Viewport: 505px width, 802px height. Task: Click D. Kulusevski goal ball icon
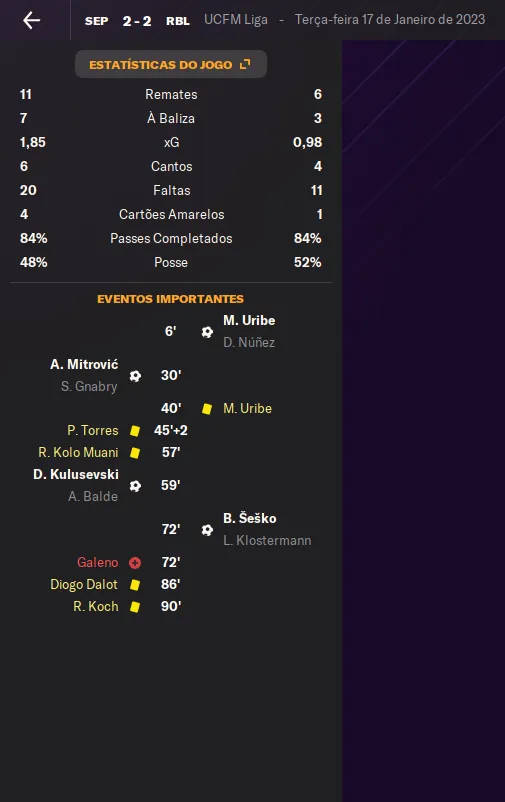click(x=135, y=486)
